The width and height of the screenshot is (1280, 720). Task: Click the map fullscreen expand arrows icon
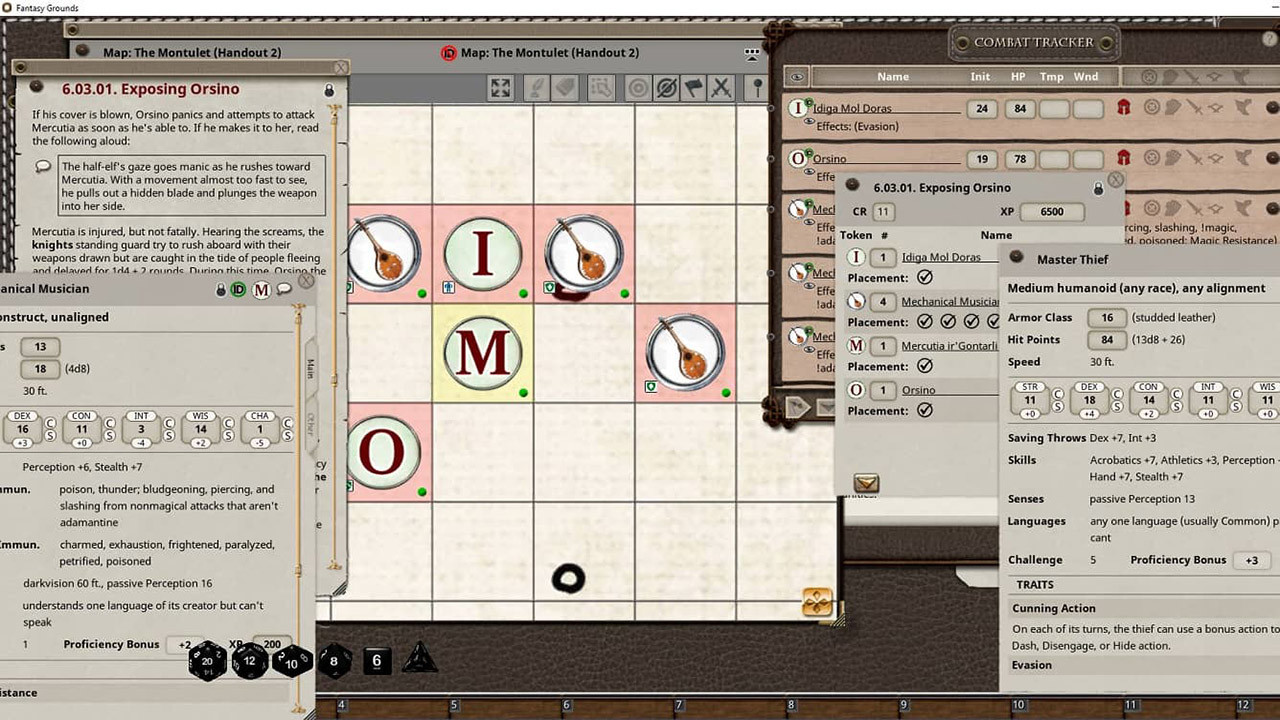coord(500,88)
